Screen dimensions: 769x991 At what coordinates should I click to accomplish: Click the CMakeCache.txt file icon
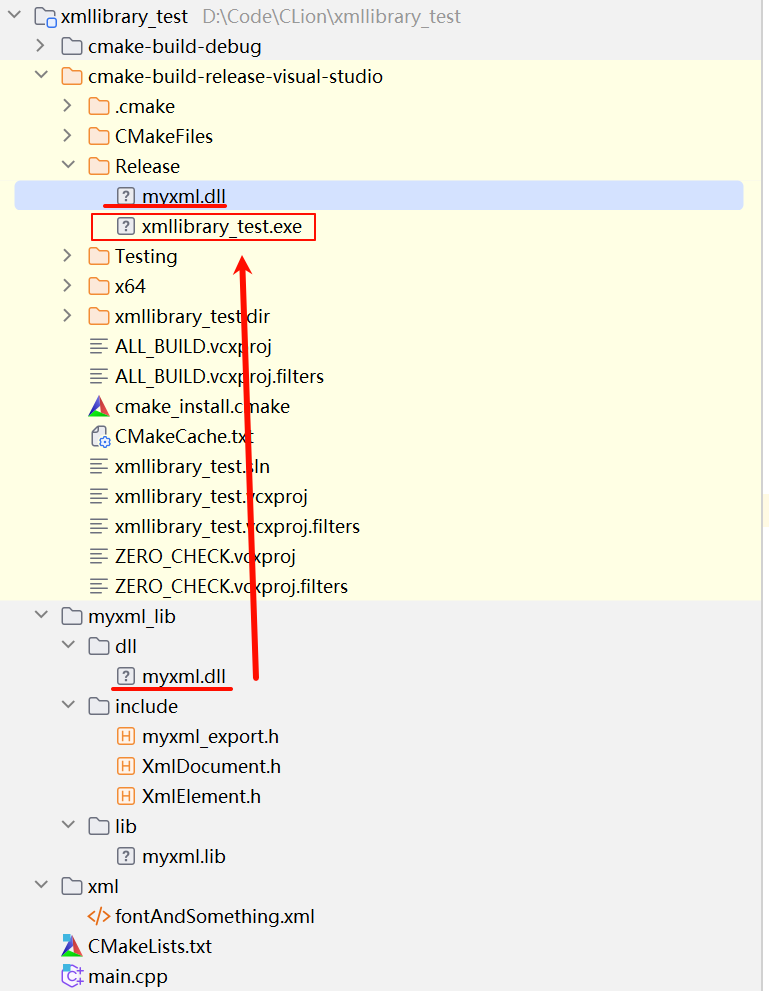click(x=100, y=437)
